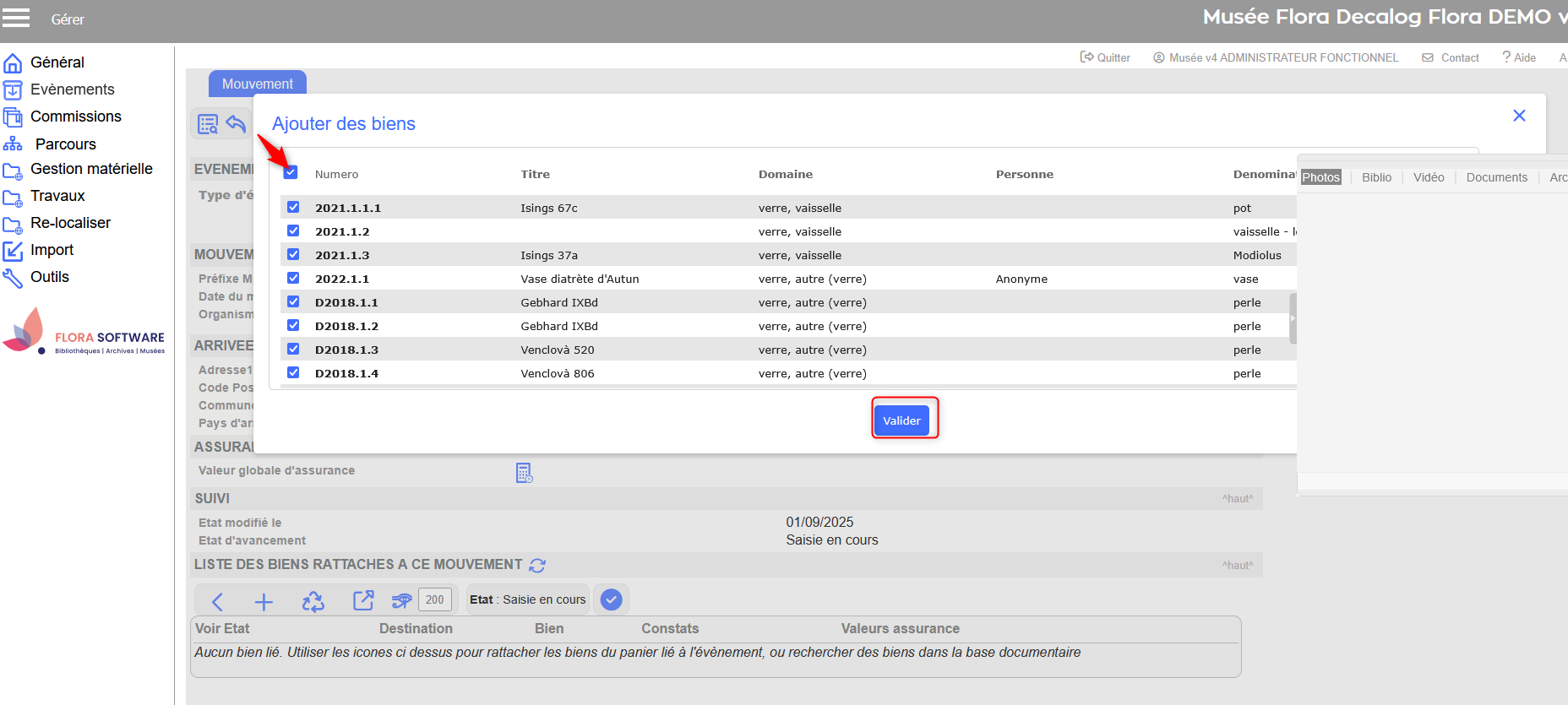This screenshot has height=705, width=1568.
Task: Switch to the Biblio tab
Action: click(x=1376, y=177)
